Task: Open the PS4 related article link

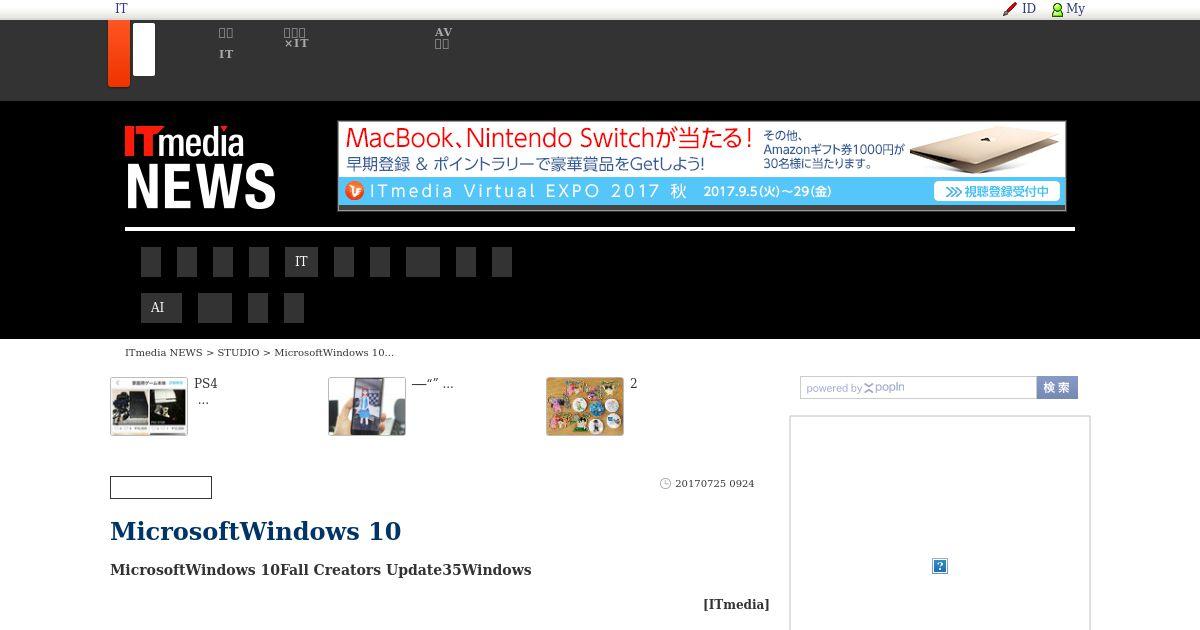Action: 205,391
